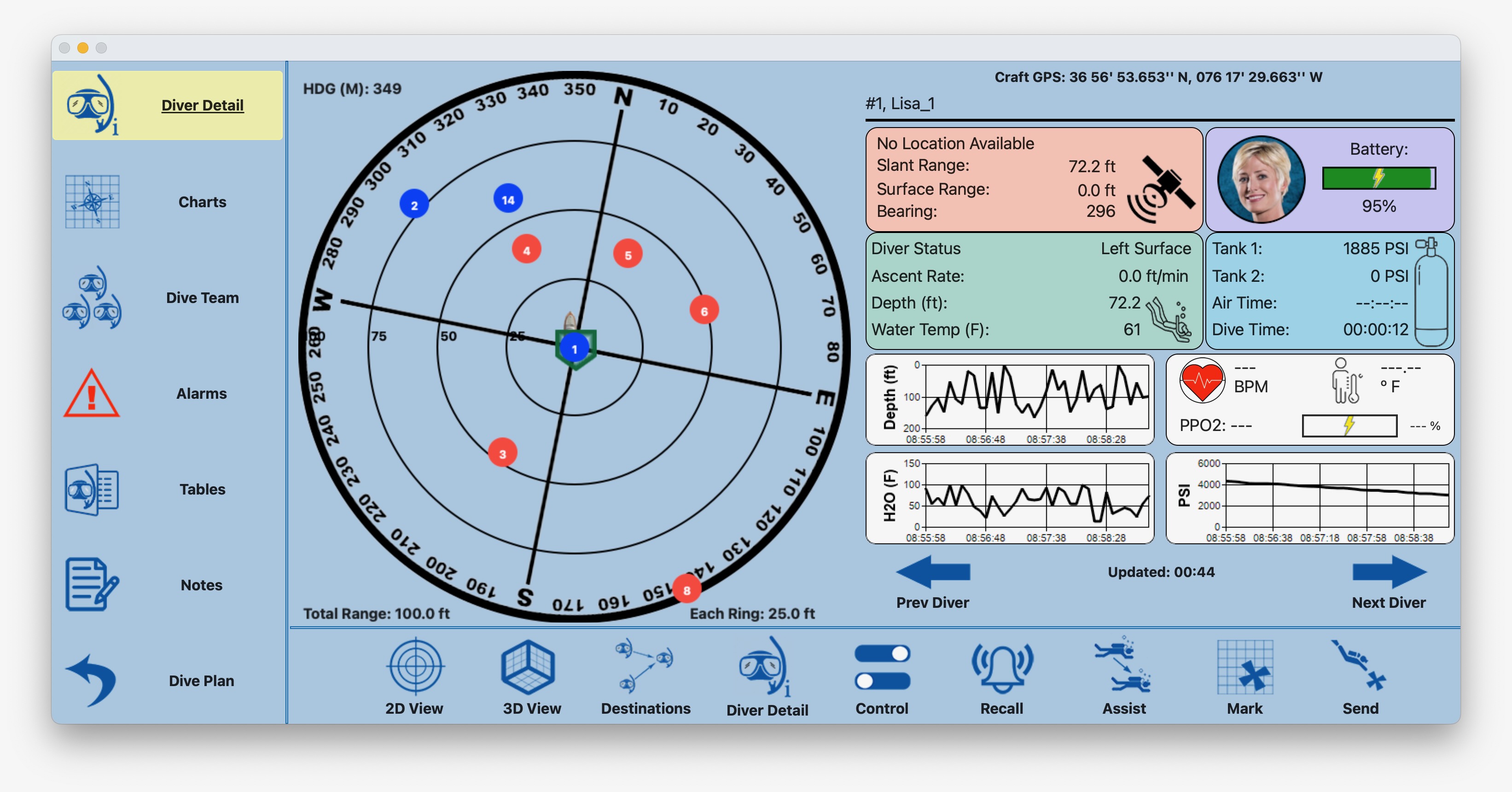Open Destinations from bottom toolbar
The height and width of the screenshot is (792, 1512).
coord(646,677)
